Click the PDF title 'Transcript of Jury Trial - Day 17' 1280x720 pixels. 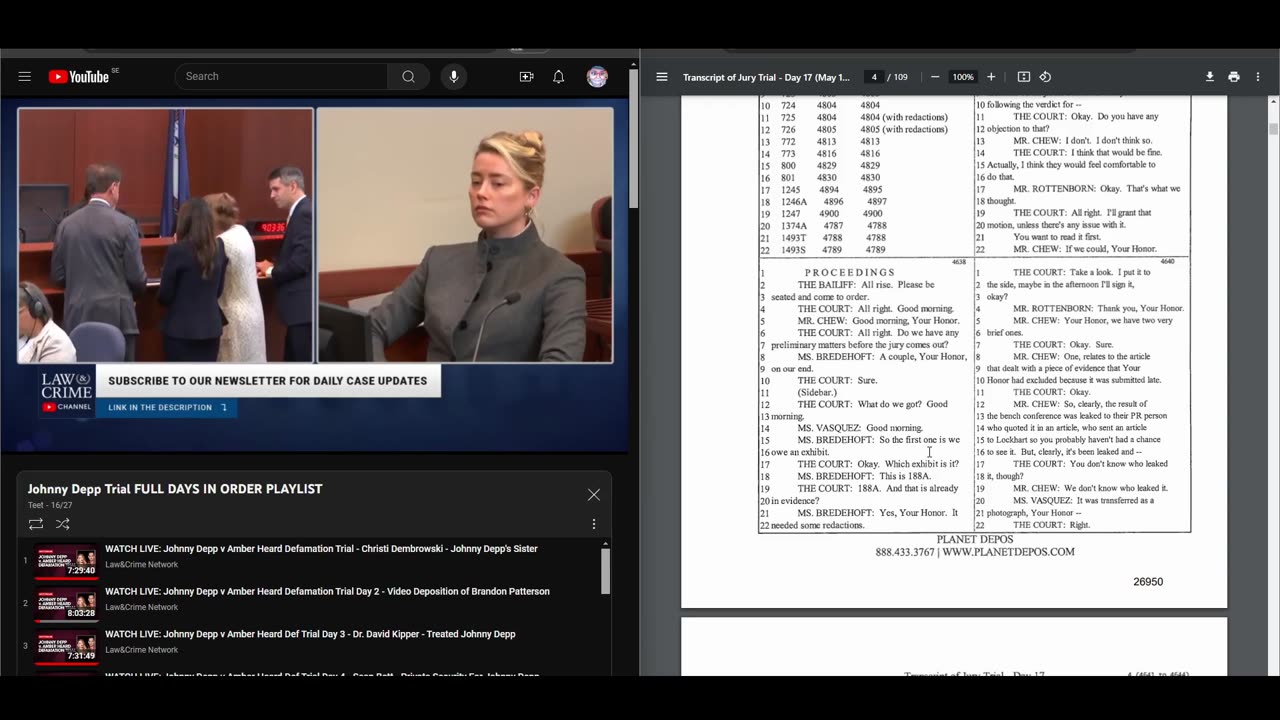(x=766, y=77)
